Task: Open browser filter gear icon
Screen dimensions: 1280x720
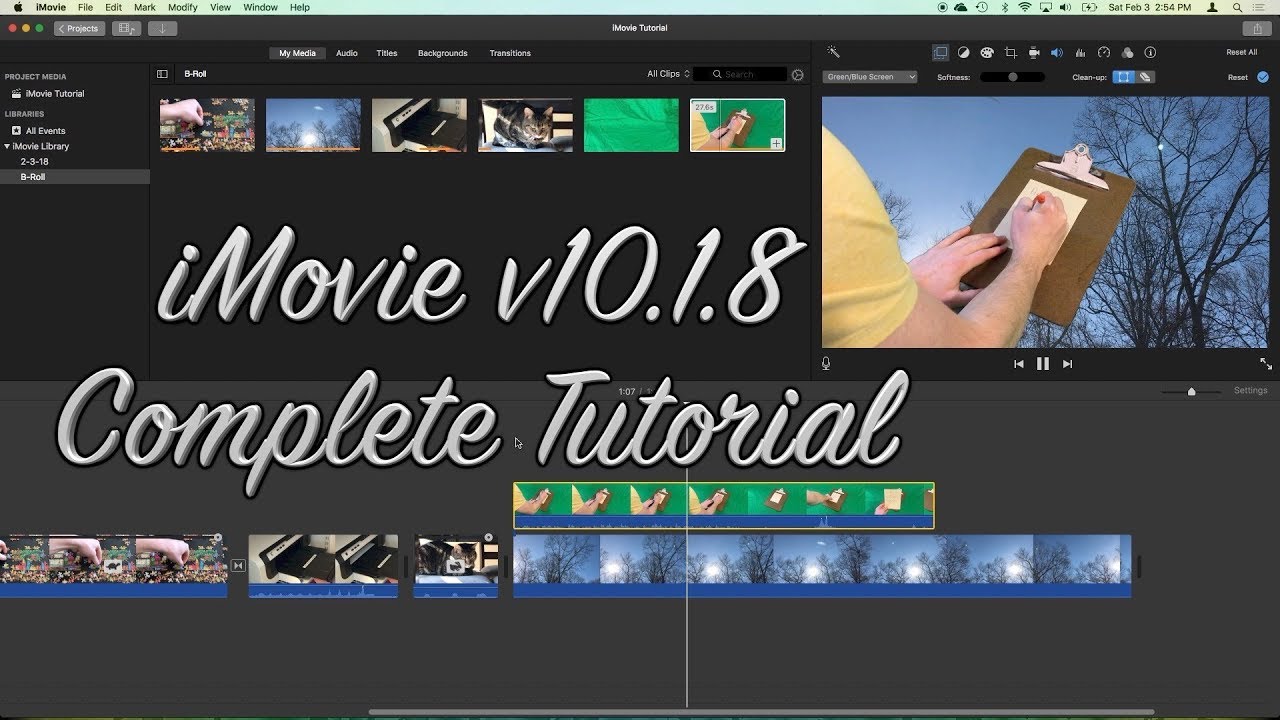Action: [798, 74]
